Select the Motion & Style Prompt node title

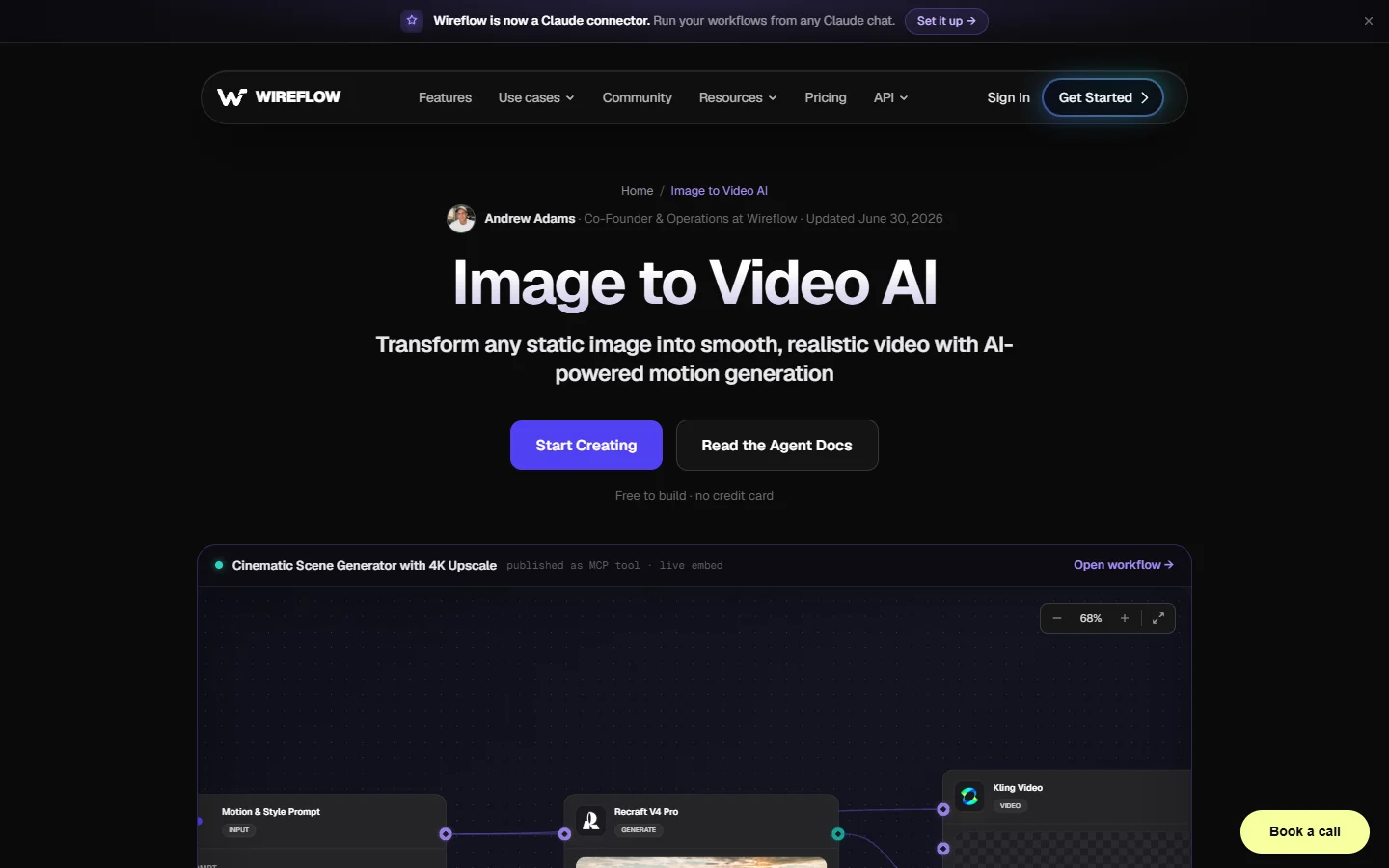[271, 812]
